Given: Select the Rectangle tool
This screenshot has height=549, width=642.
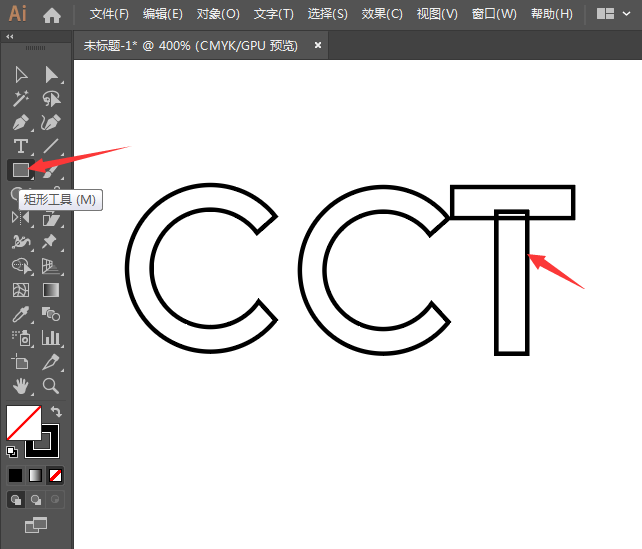Looking at the screenshot, I should tap(21, 170).
